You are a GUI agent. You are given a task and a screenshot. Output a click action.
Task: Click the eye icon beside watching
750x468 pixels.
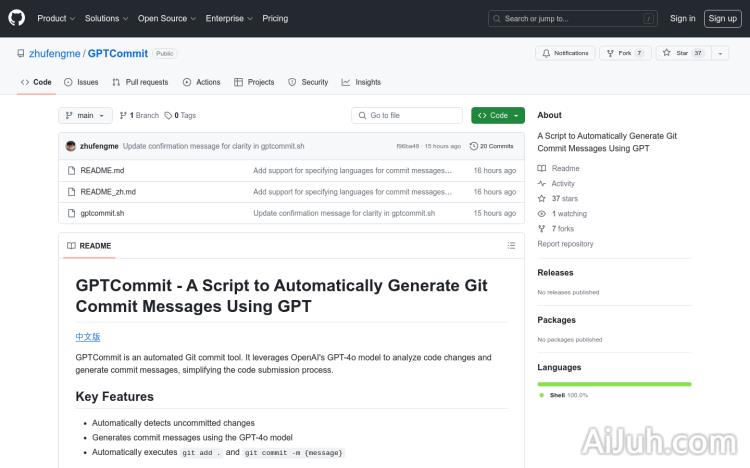(541, 213)
